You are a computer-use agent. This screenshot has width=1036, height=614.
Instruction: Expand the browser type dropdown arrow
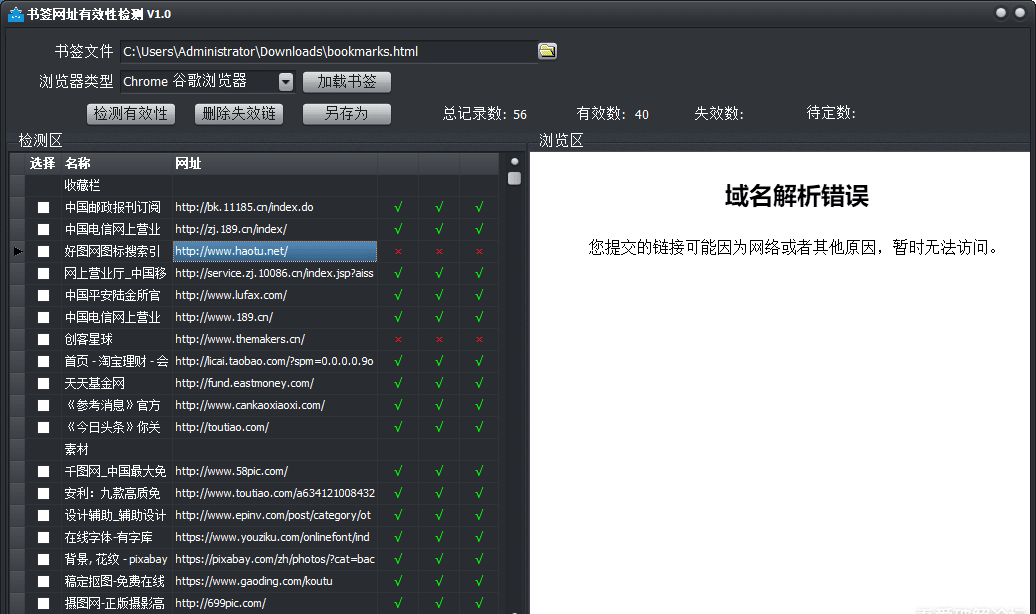click(x=285, y=81)
